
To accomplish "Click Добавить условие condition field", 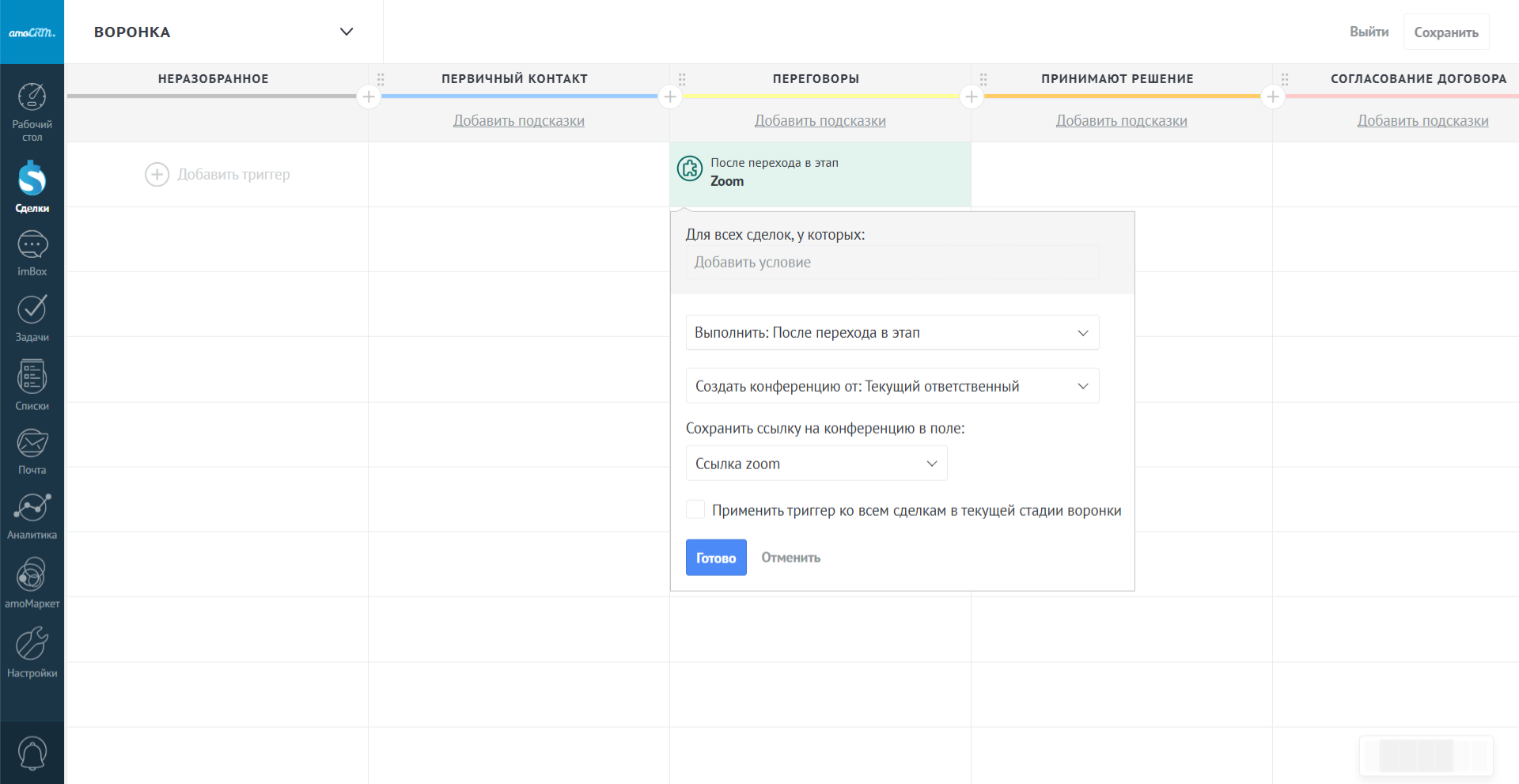I will point(892,263).
